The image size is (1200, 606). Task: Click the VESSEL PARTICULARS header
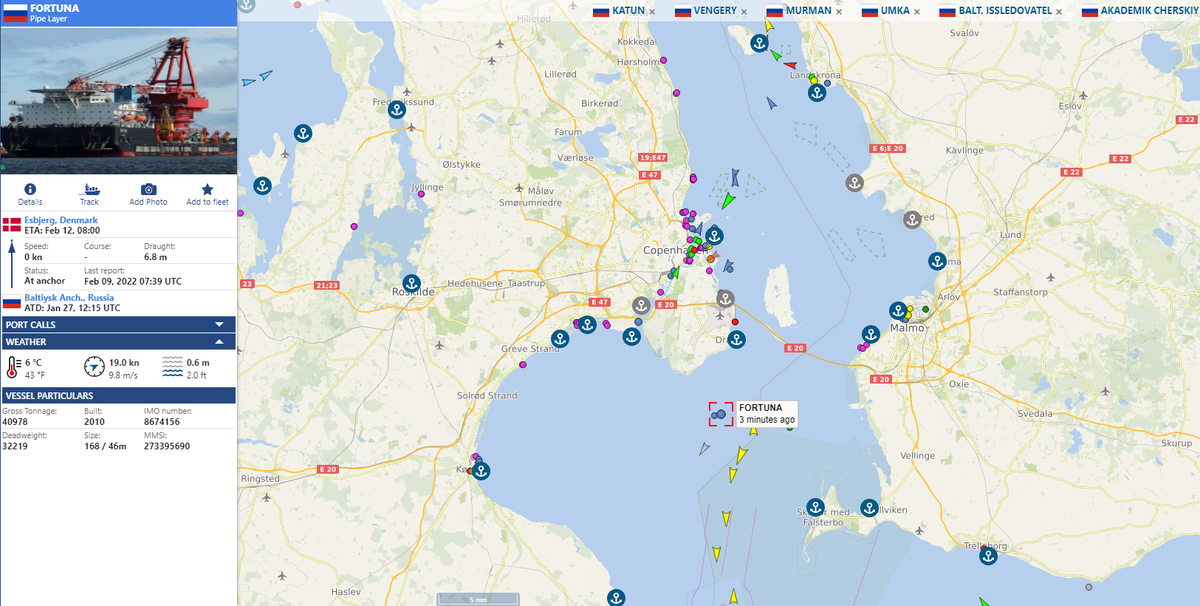tap(118, 395)
